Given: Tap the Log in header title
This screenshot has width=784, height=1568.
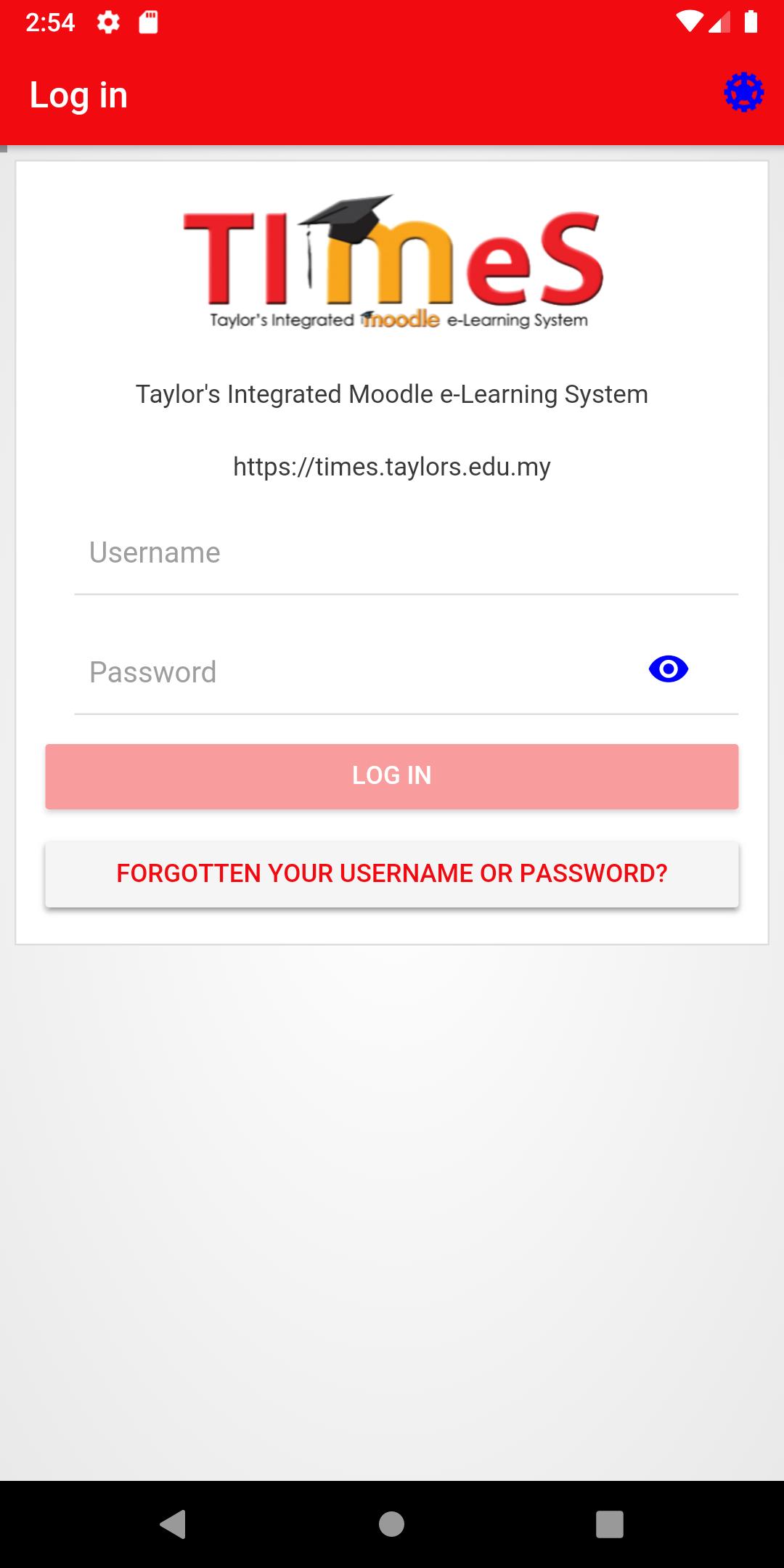Looking at the screenshot, I should [x=78, y=95].
